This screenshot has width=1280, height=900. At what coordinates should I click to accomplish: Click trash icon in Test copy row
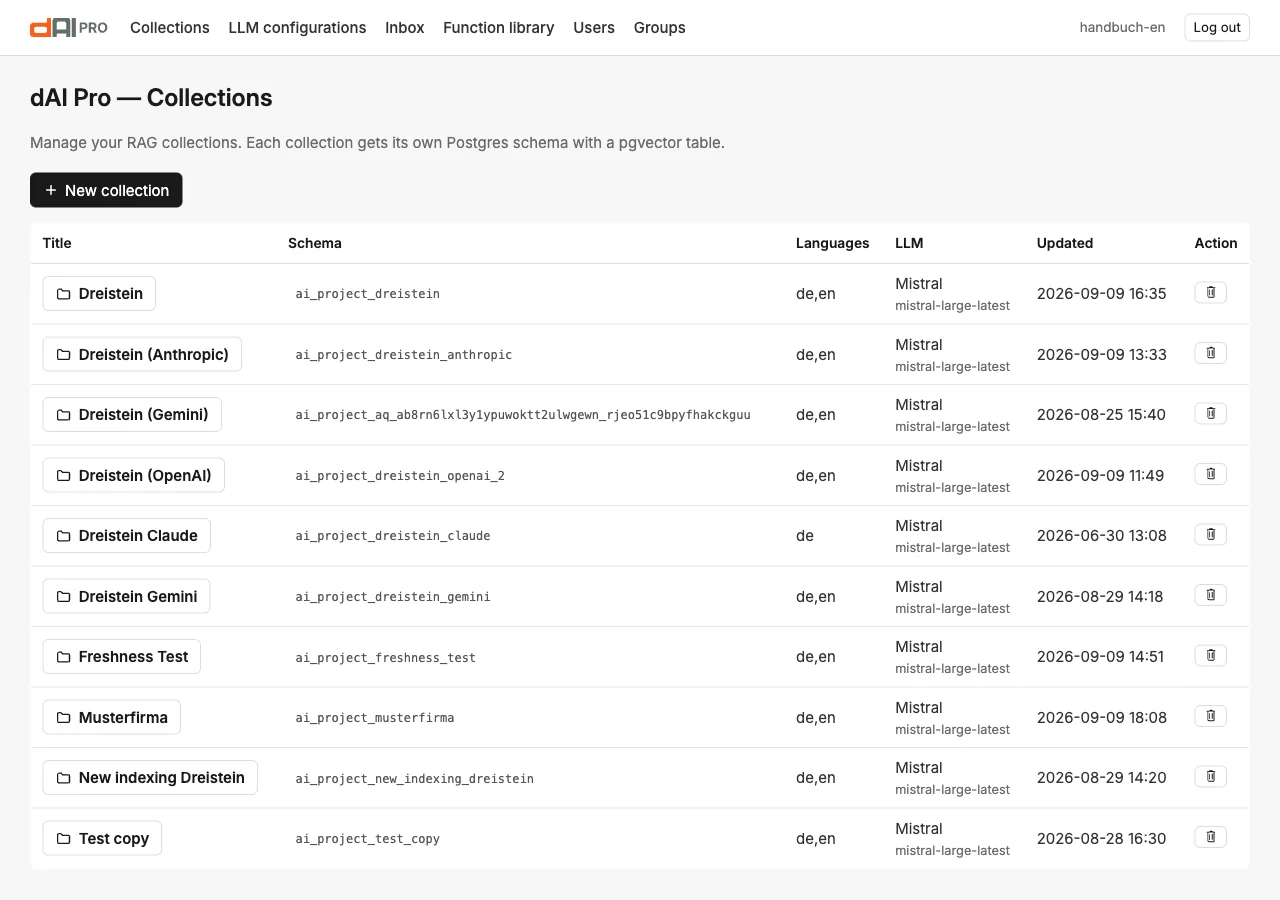pos(1210,837)
